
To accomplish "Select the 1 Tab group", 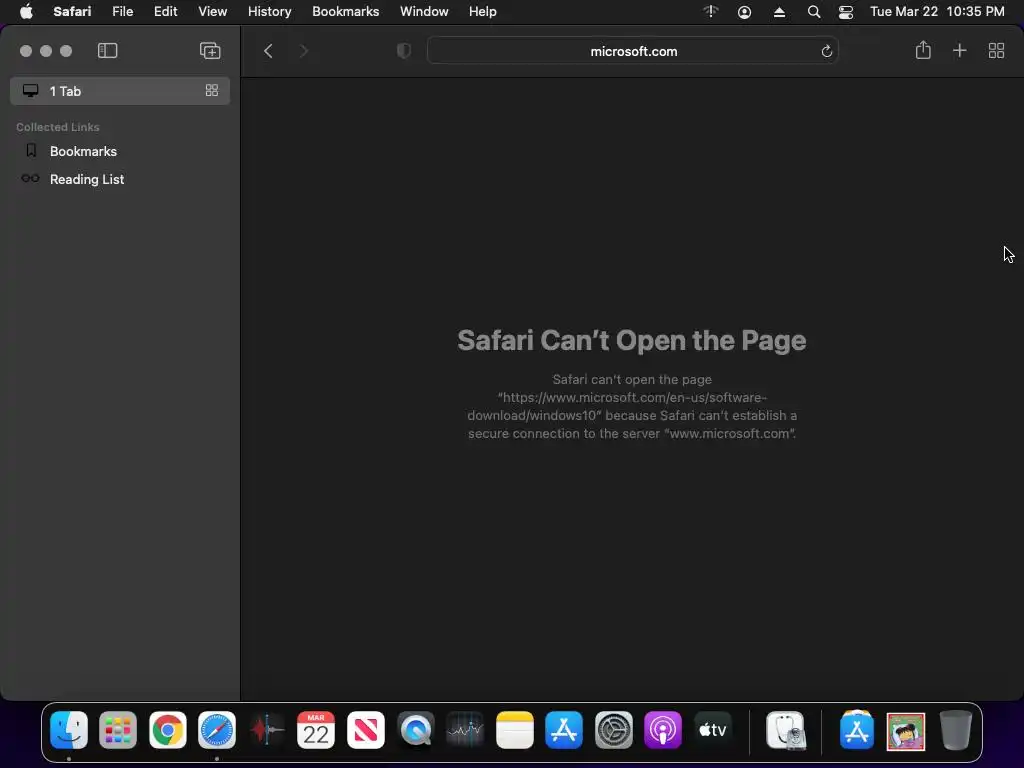I will (120, 91).
